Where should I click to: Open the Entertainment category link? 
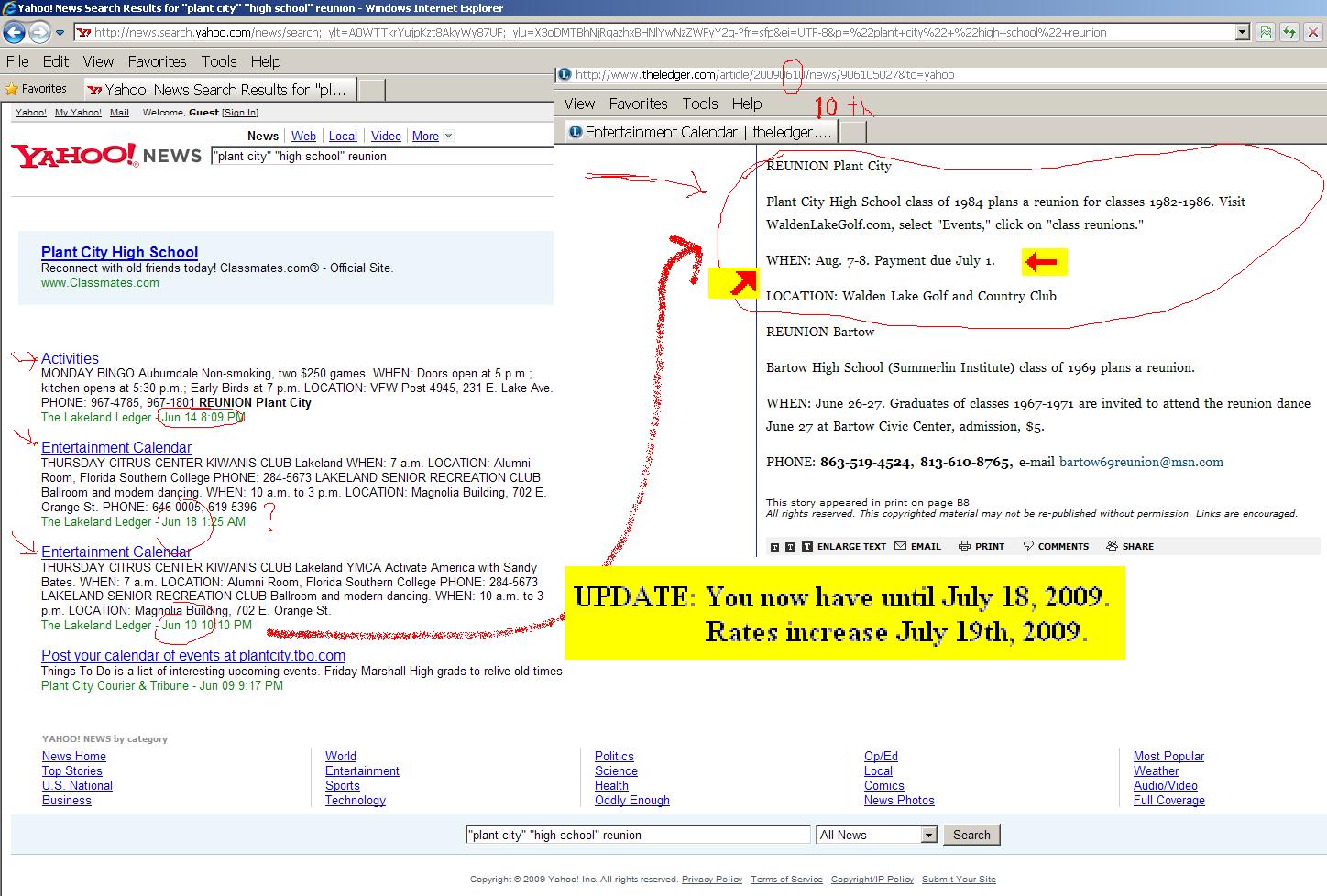(362, 770)
